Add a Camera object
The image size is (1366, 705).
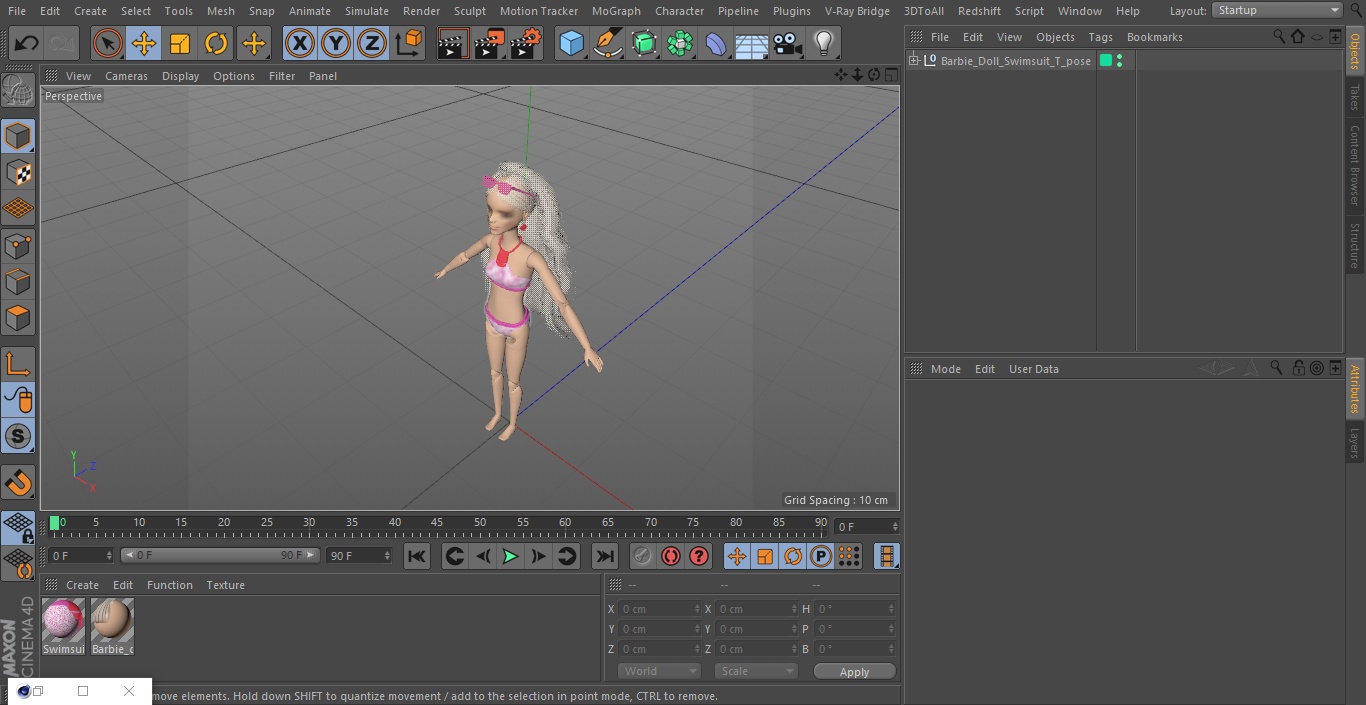(x=788, y=43)
